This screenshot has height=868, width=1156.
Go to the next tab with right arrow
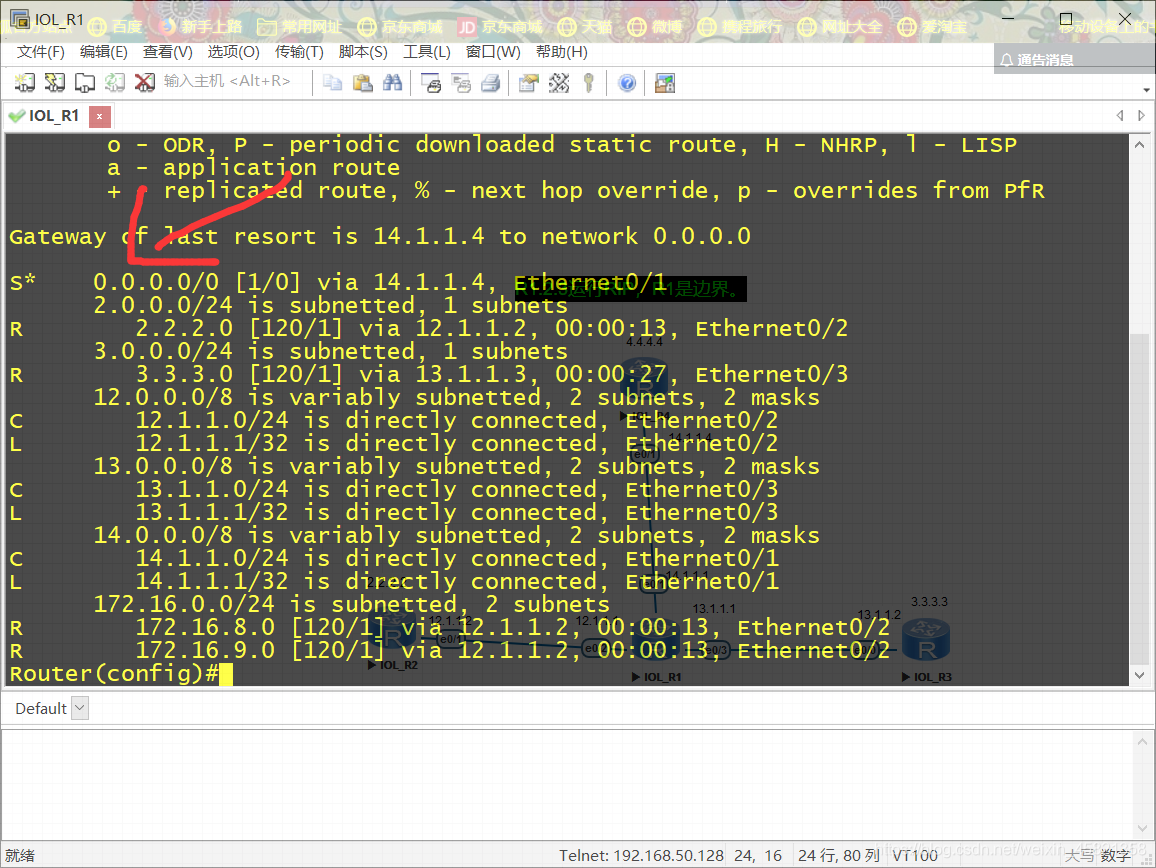coord(1141,115)
